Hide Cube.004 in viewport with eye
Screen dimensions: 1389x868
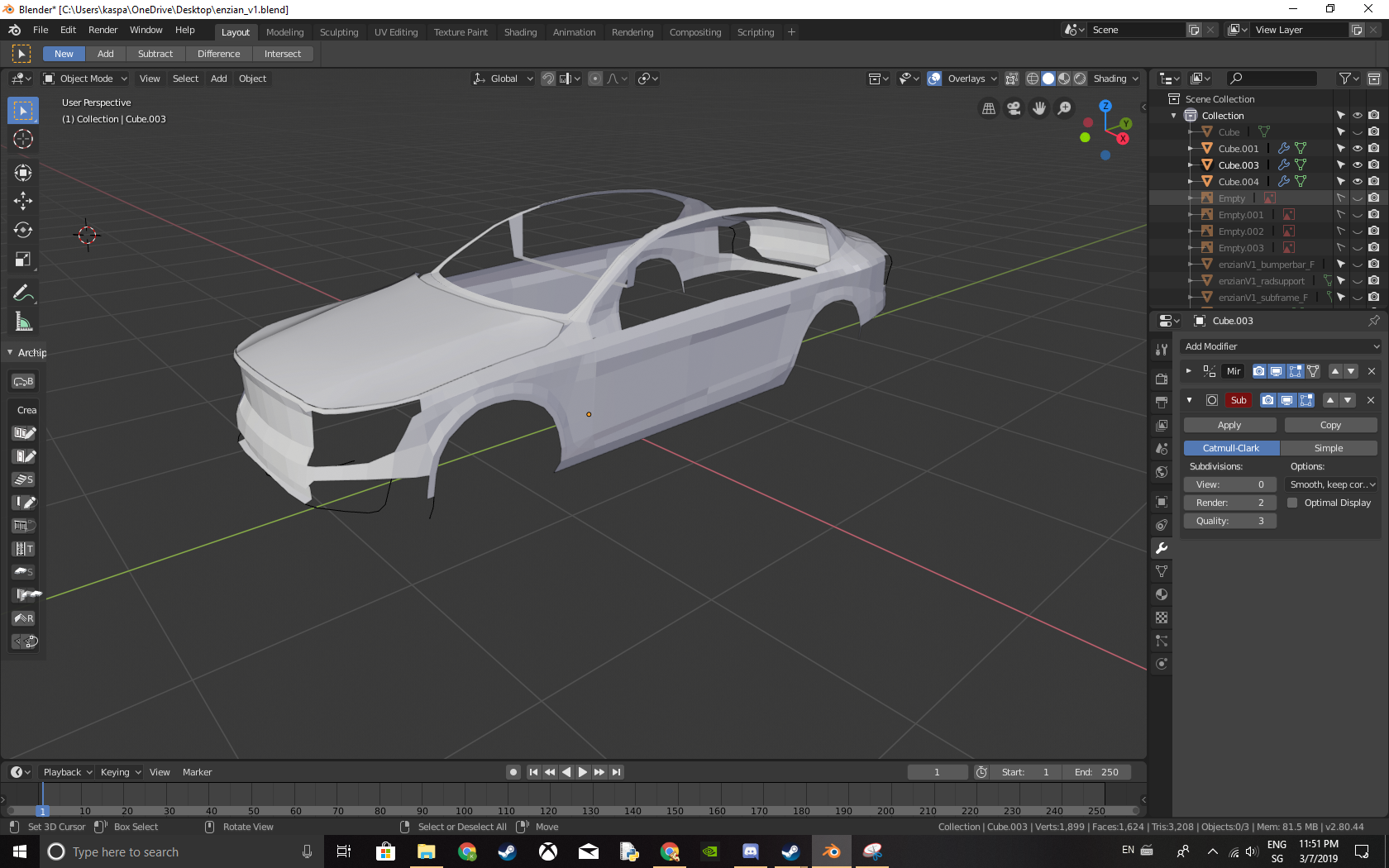click(x=1357, y=182)
